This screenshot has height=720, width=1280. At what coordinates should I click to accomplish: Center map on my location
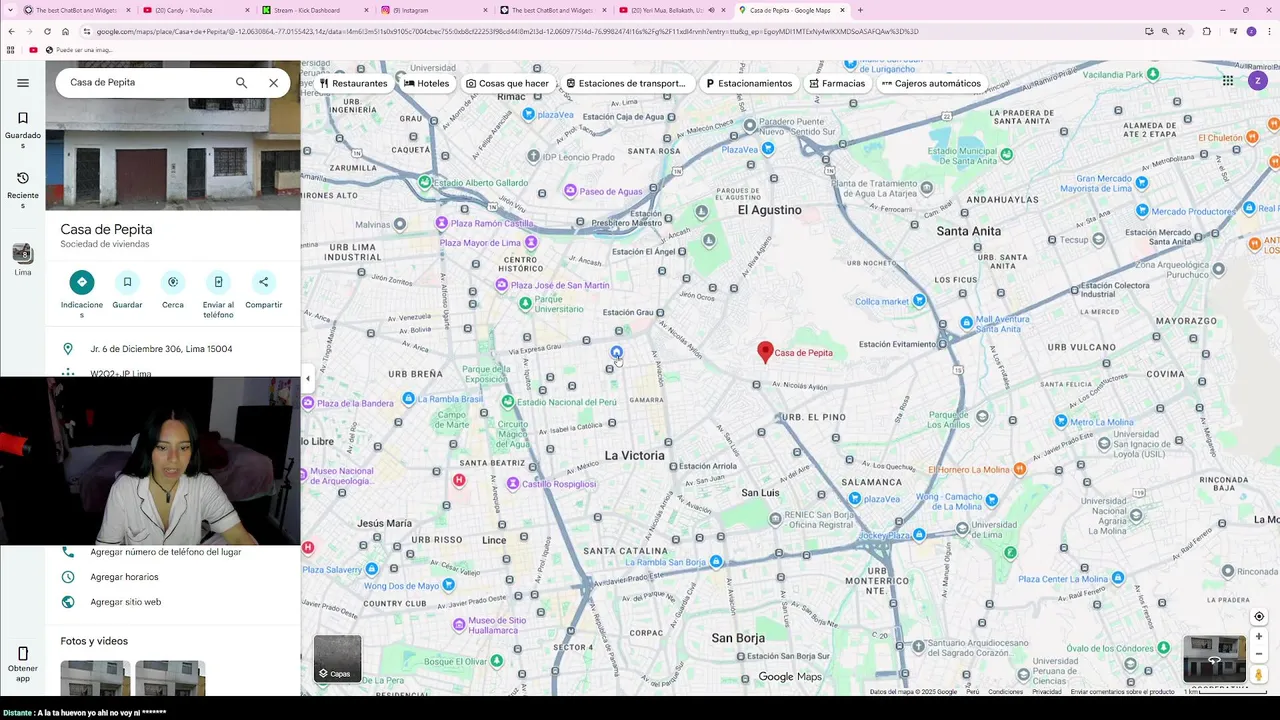click(x=1259, y=617)
